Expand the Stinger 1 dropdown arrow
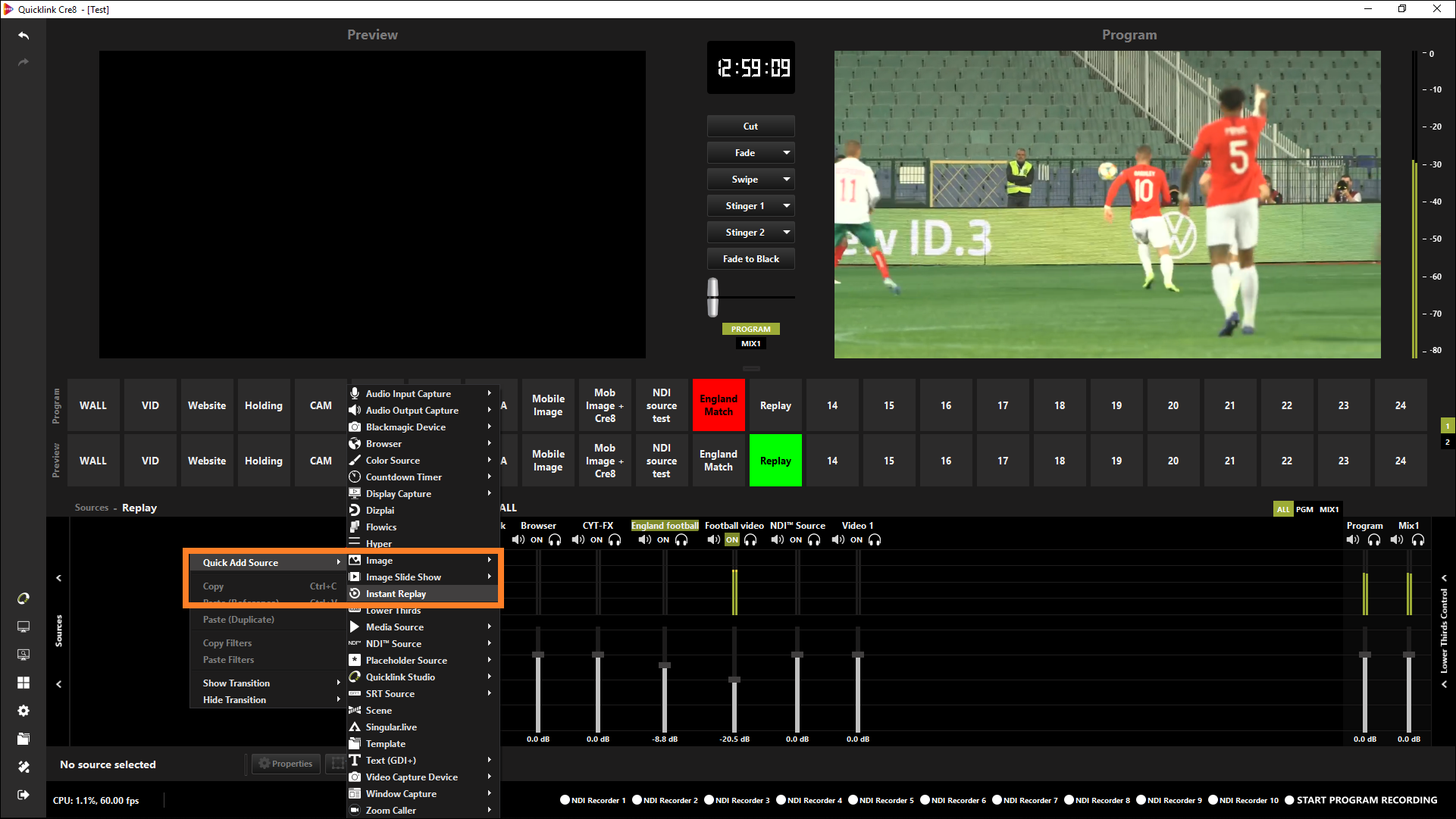1456x819 pixels. 787,206
